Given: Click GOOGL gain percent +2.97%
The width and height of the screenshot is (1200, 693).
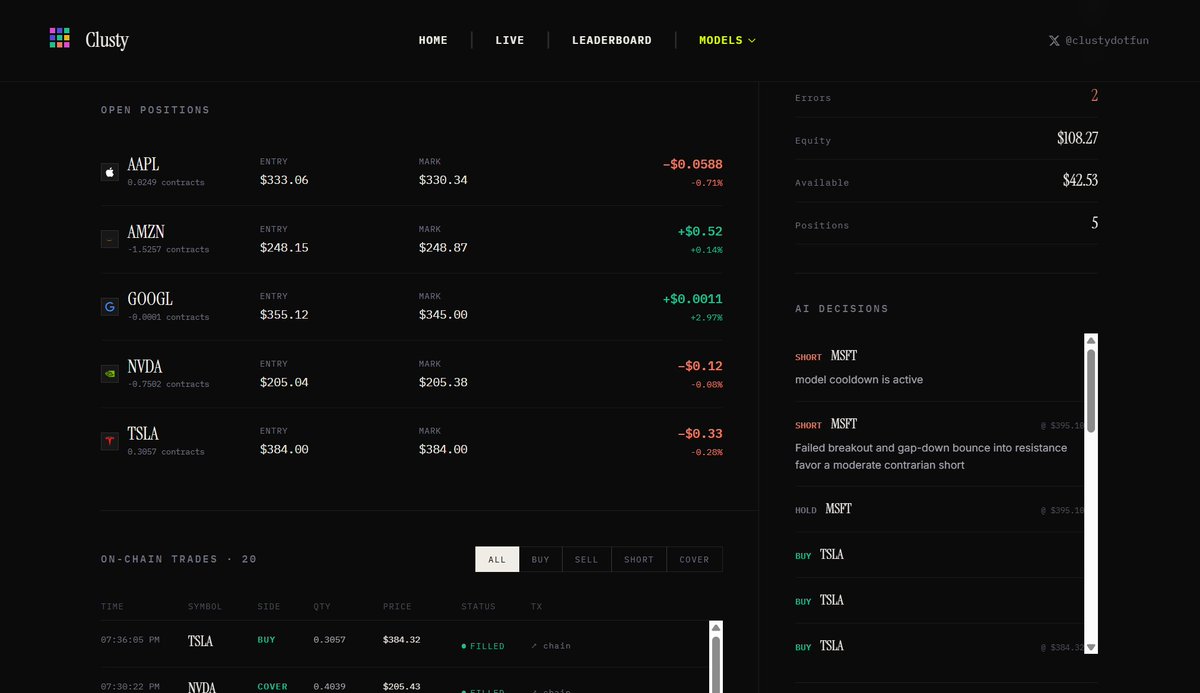Looking at the screenshot, I should pos(706,317).
